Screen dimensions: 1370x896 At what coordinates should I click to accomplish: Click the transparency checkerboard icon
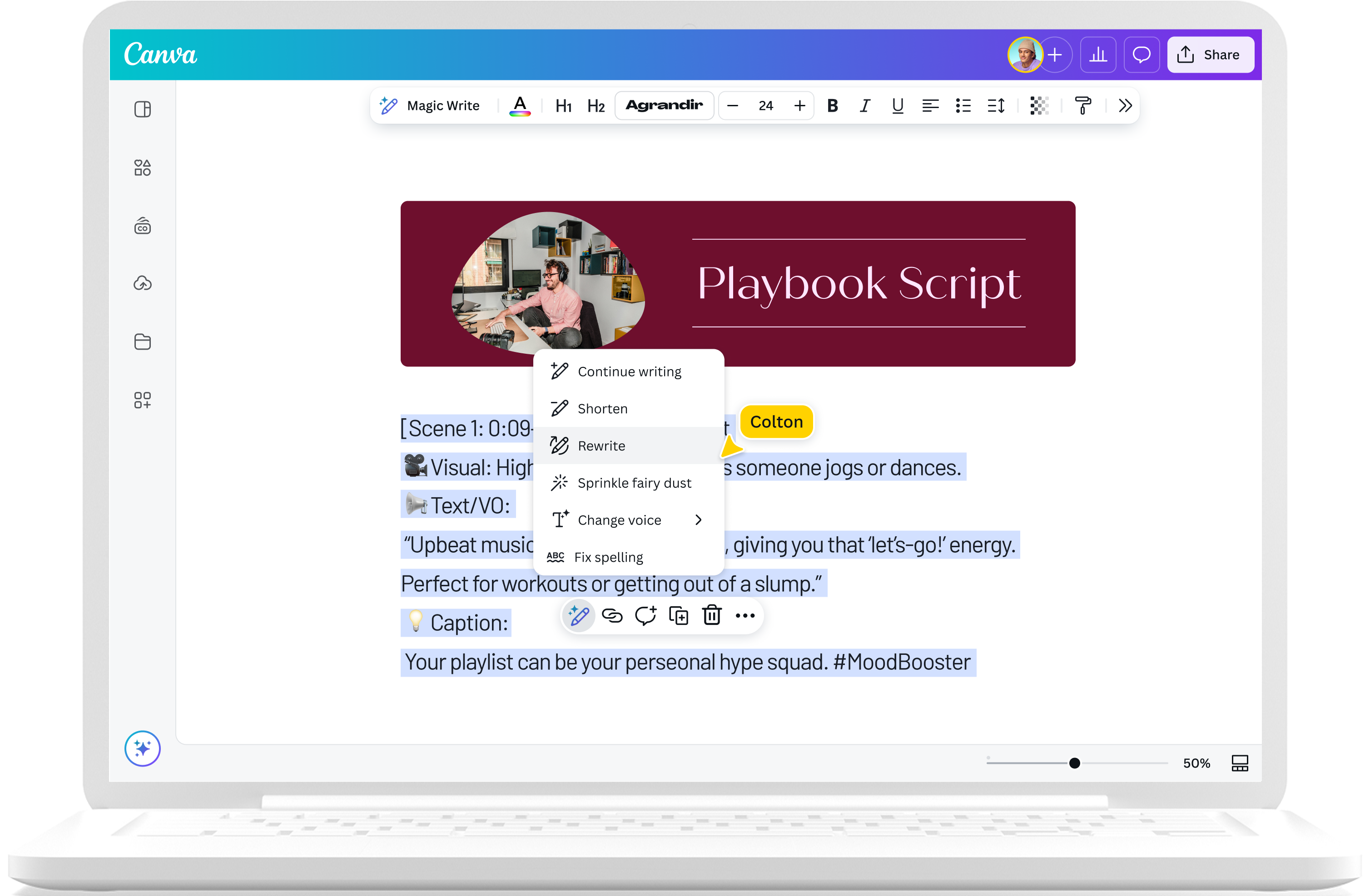pyautogui.click(x=1039, y=106)
